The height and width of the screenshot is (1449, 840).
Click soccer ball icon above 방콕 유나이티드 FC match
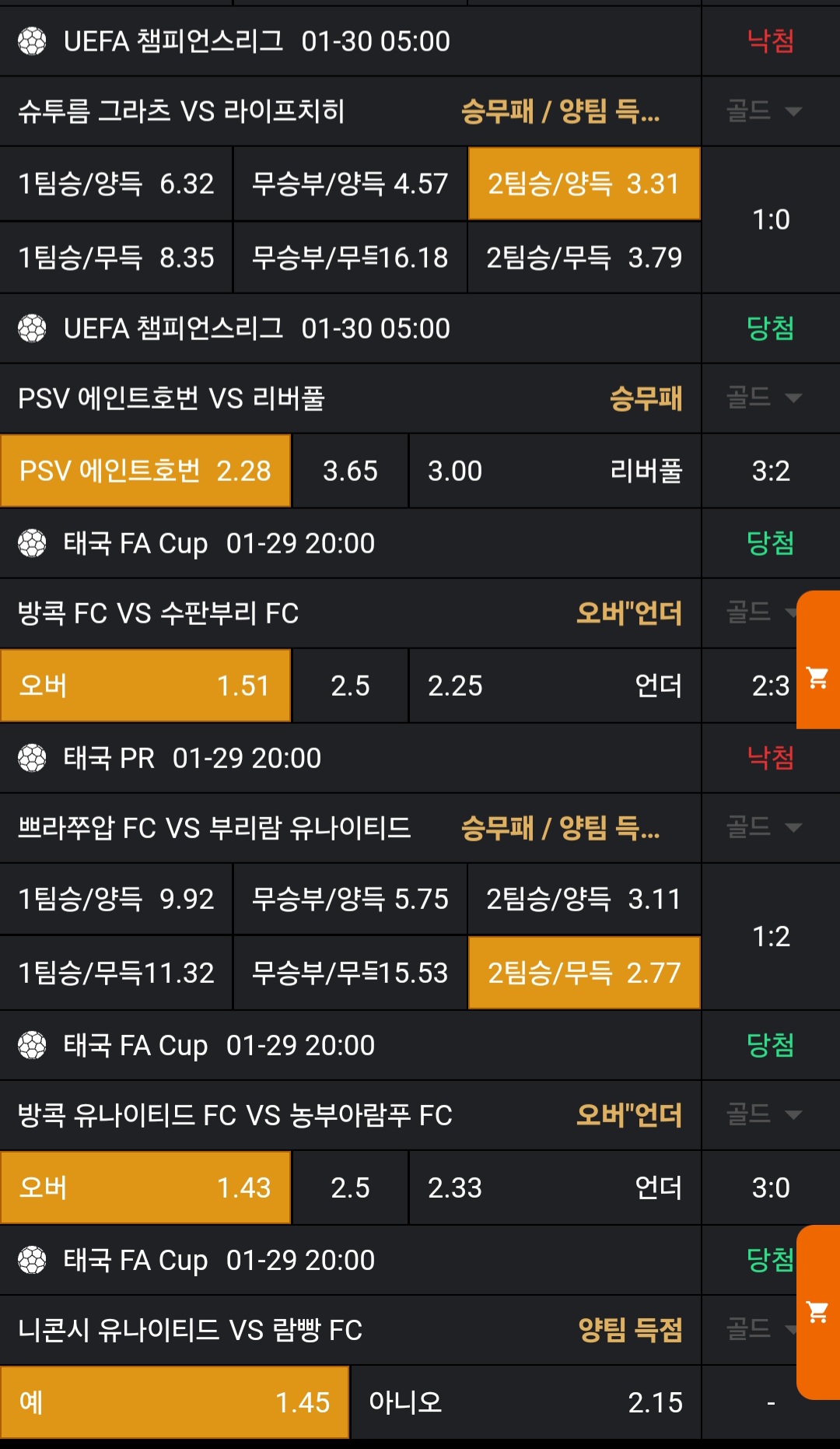[32, 1045]
